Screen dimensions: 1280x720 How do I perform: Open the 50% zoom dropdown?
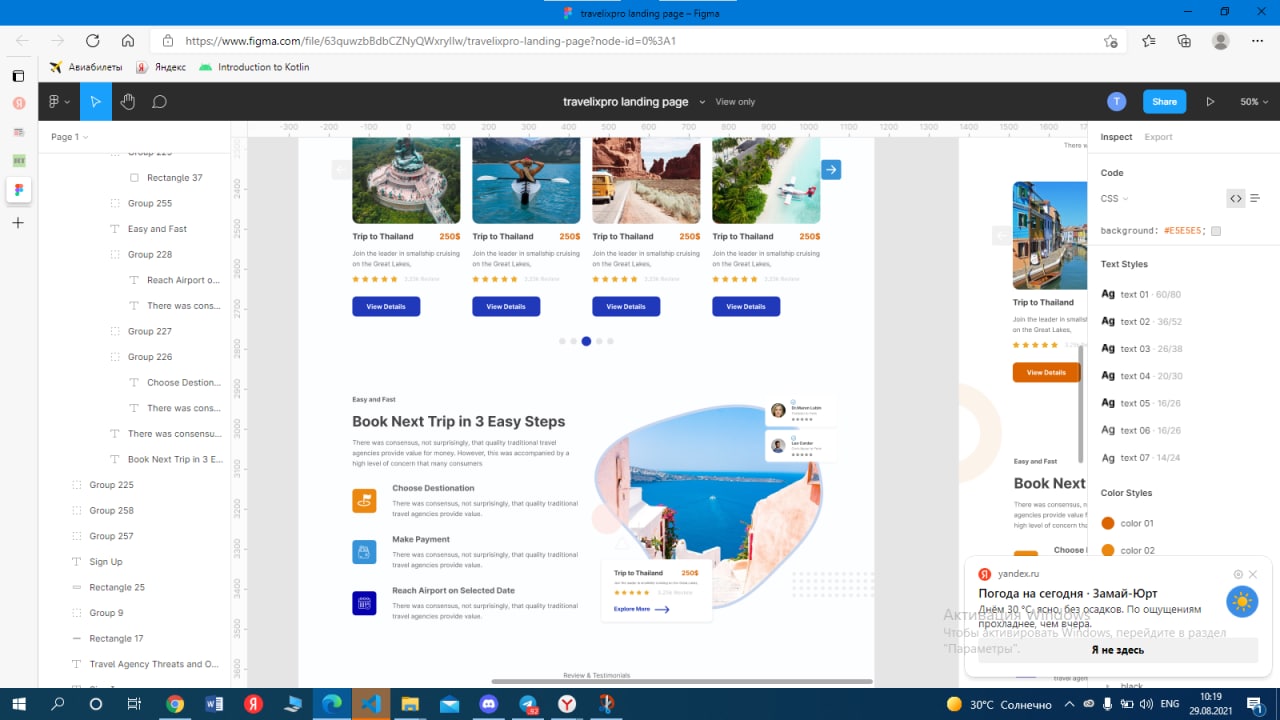(x=1254, y=102)
